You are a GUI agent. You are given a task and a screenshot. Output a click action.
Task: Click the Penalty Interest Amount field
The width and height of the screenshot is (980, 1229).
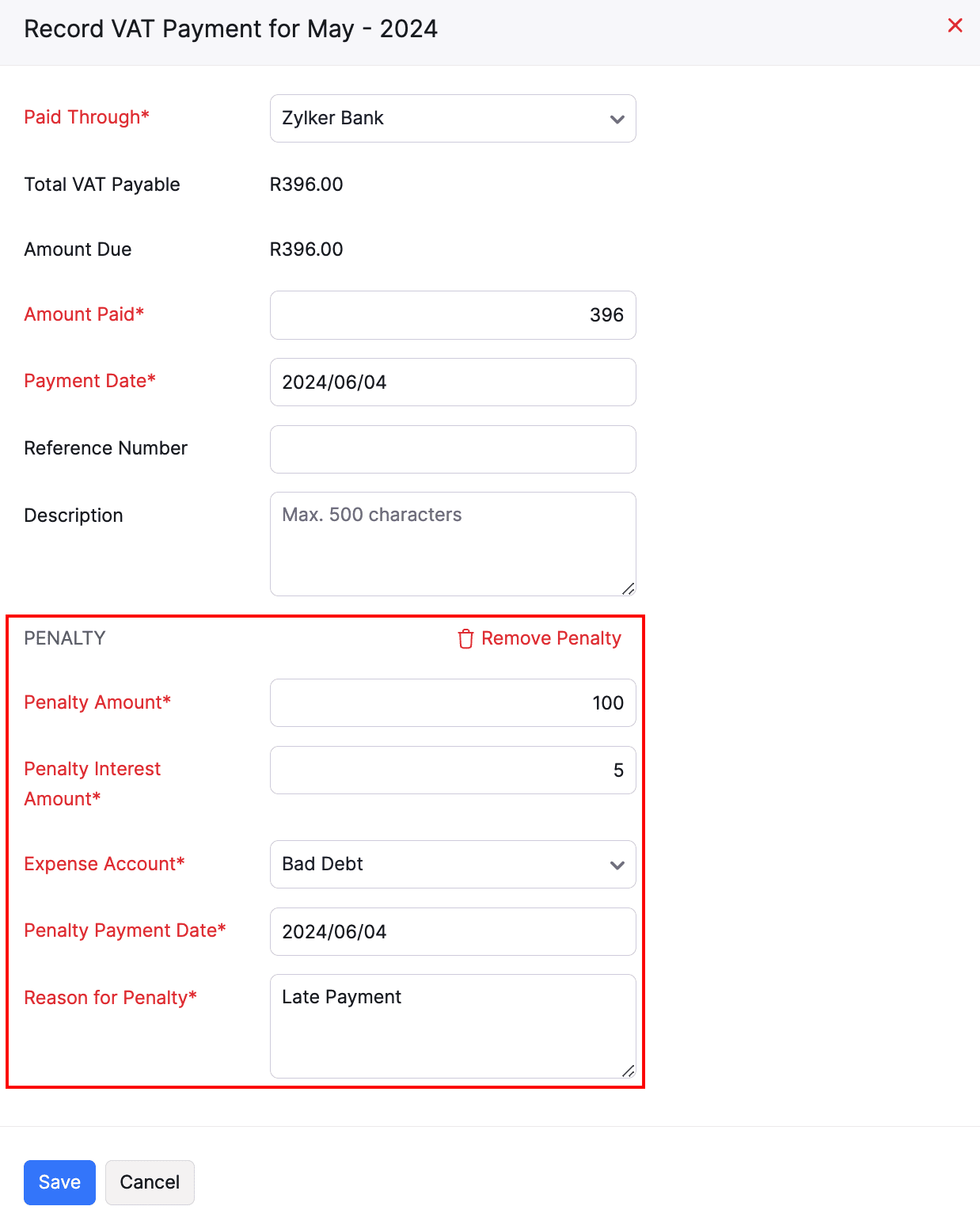(x=452, y=771)
